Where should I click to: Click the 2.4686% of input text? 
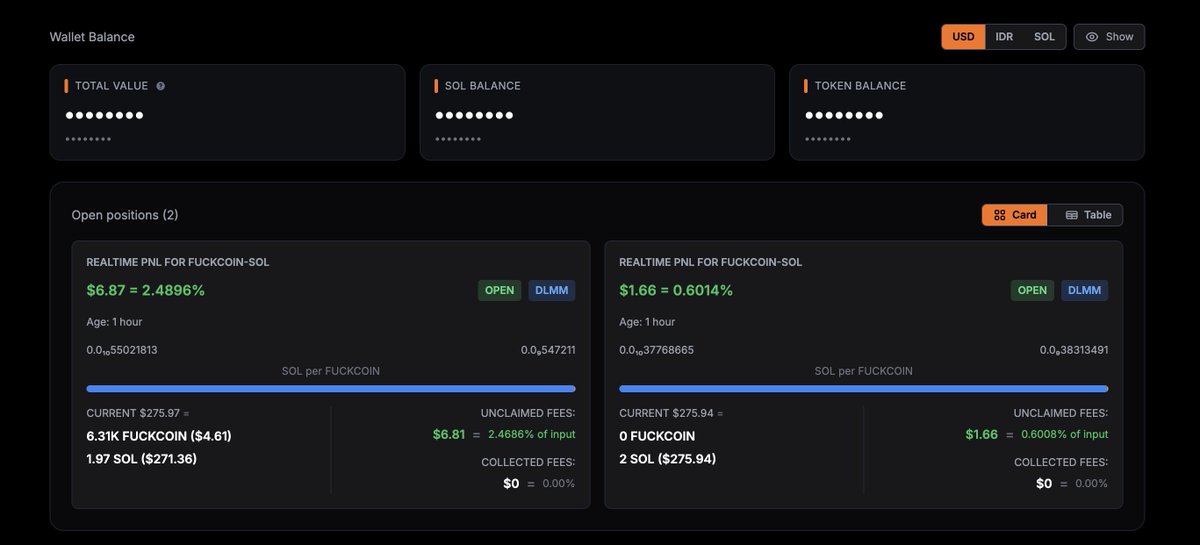(532, 434)
